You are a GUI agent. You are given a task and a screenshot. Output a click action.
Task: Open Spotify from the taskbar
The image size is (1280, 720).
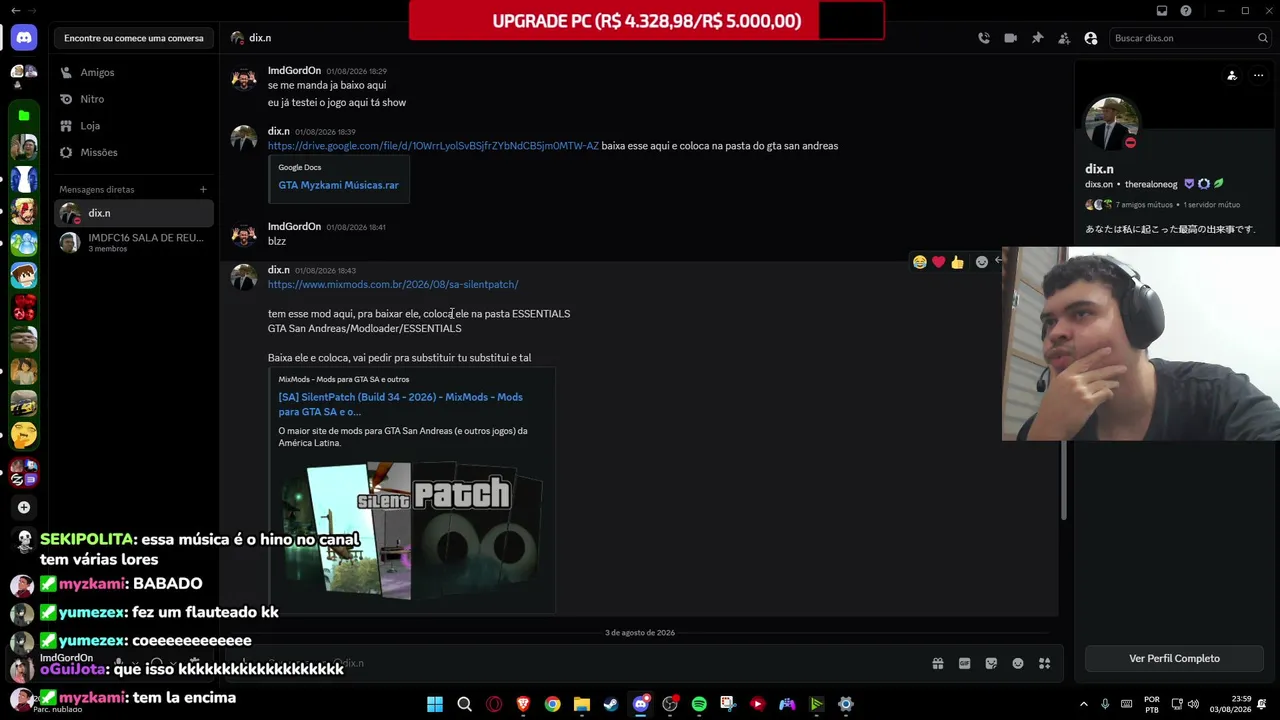[x=699, y=704]
